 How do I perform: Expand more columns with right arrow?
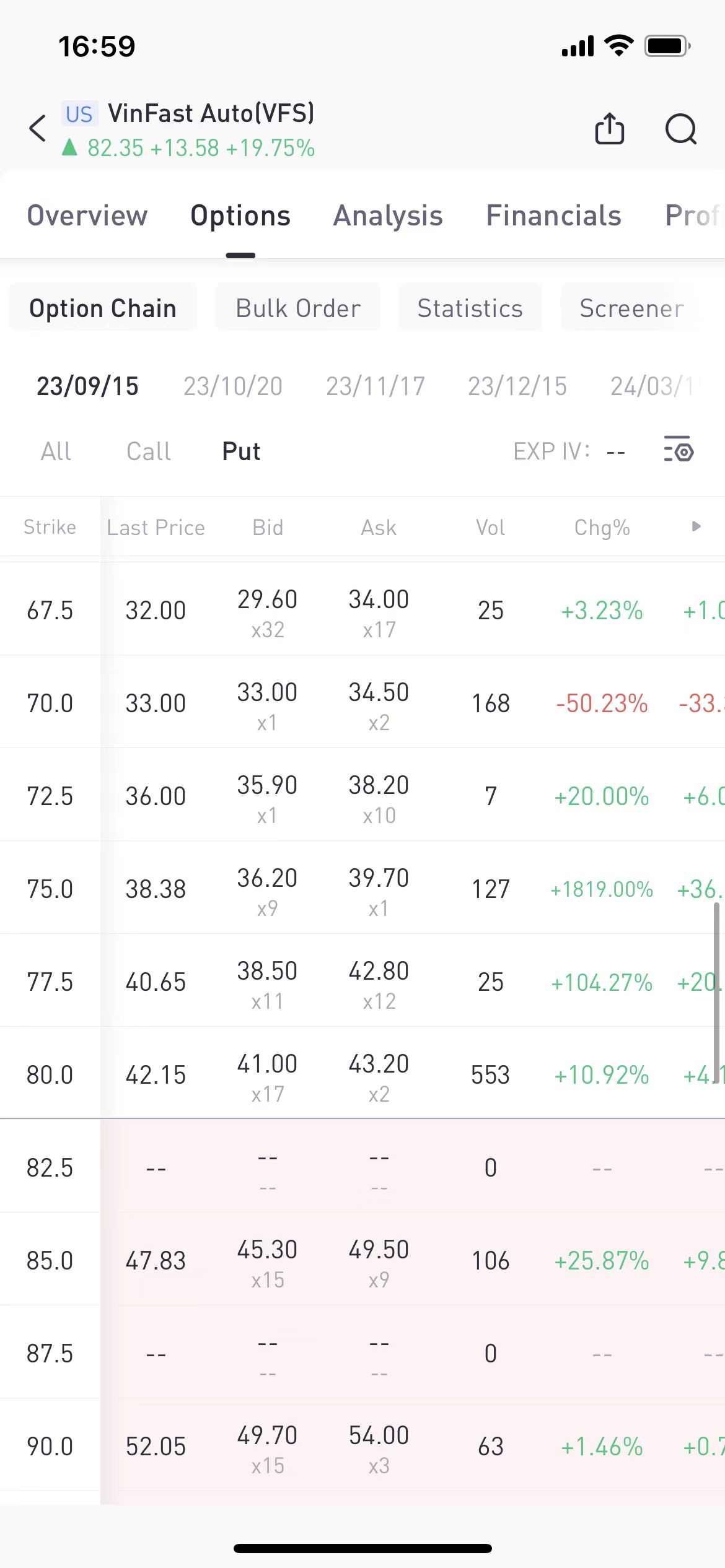[696, 526]
